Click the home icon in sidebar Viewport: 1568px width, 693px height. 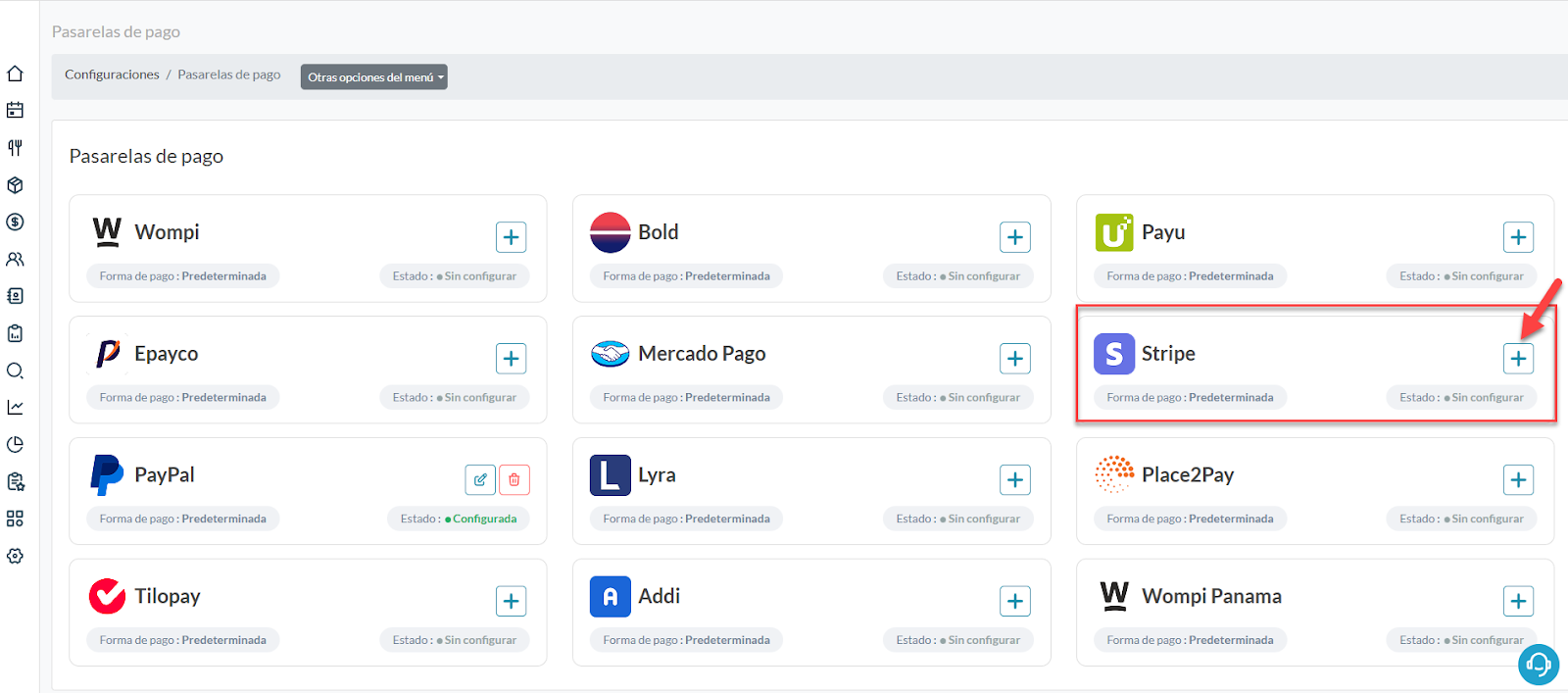click(x=15, y=74)
